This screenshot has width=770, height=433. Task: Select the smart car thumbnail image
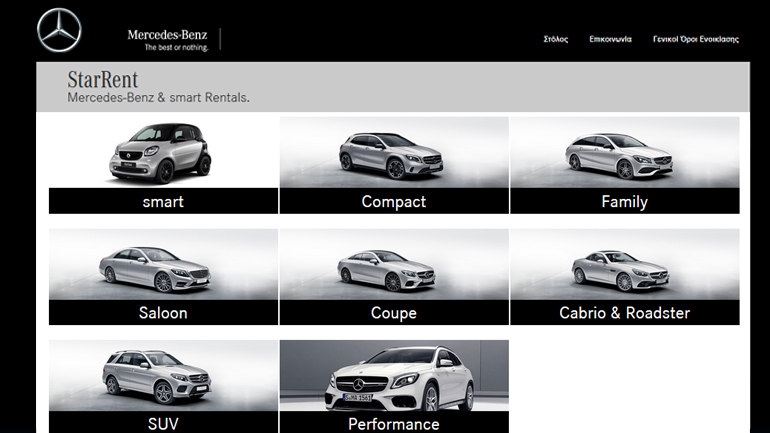pos(164,152)
